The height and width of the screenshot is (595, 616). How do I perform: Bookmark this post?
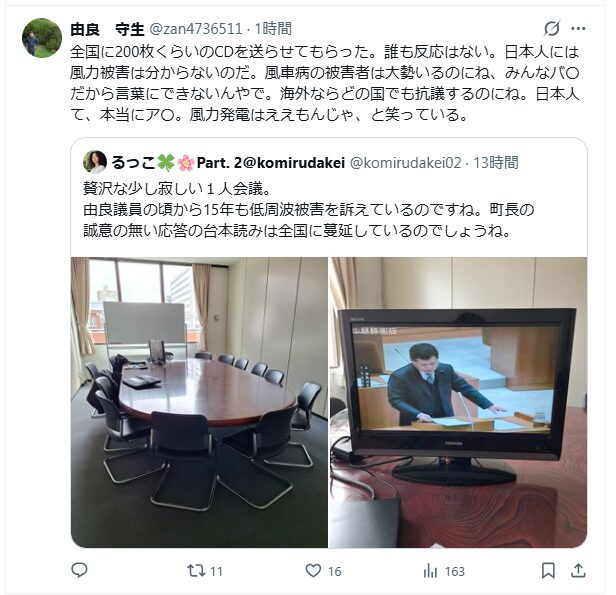pos(548,570)
